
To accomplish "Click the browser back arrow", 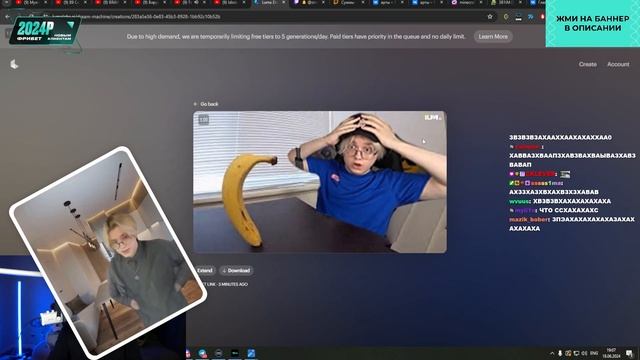I will (x=7, y=17).
